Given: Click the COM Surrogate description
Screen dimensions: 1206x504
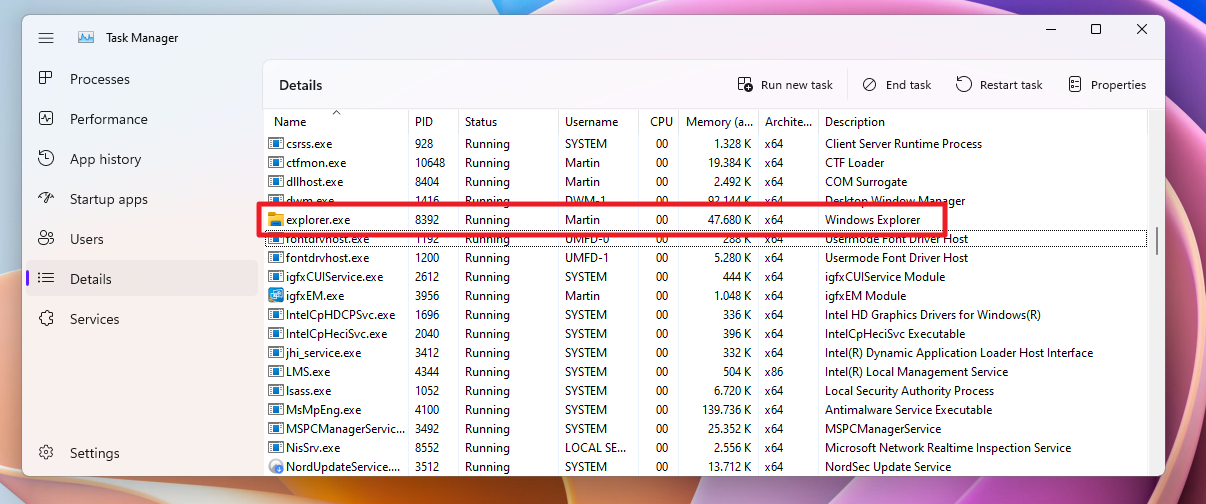Looking at the screenshot, I should pos(868,182).
